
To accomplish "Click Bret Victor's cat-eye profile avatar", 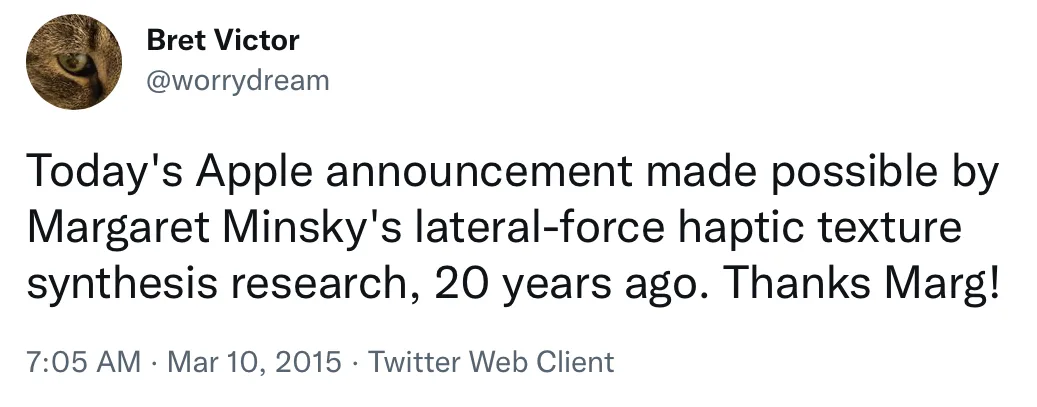I will 73,62.
